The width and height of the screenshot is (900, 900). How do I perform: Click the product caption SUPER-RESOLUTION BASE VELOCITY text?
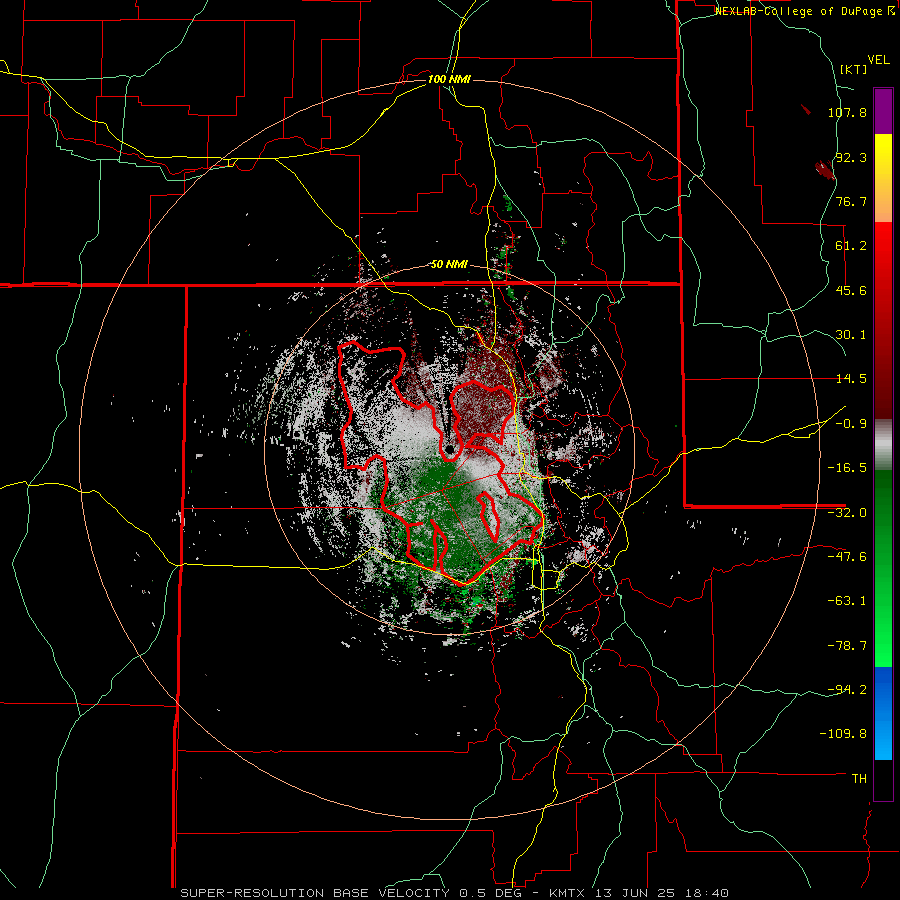pos(317,893)
